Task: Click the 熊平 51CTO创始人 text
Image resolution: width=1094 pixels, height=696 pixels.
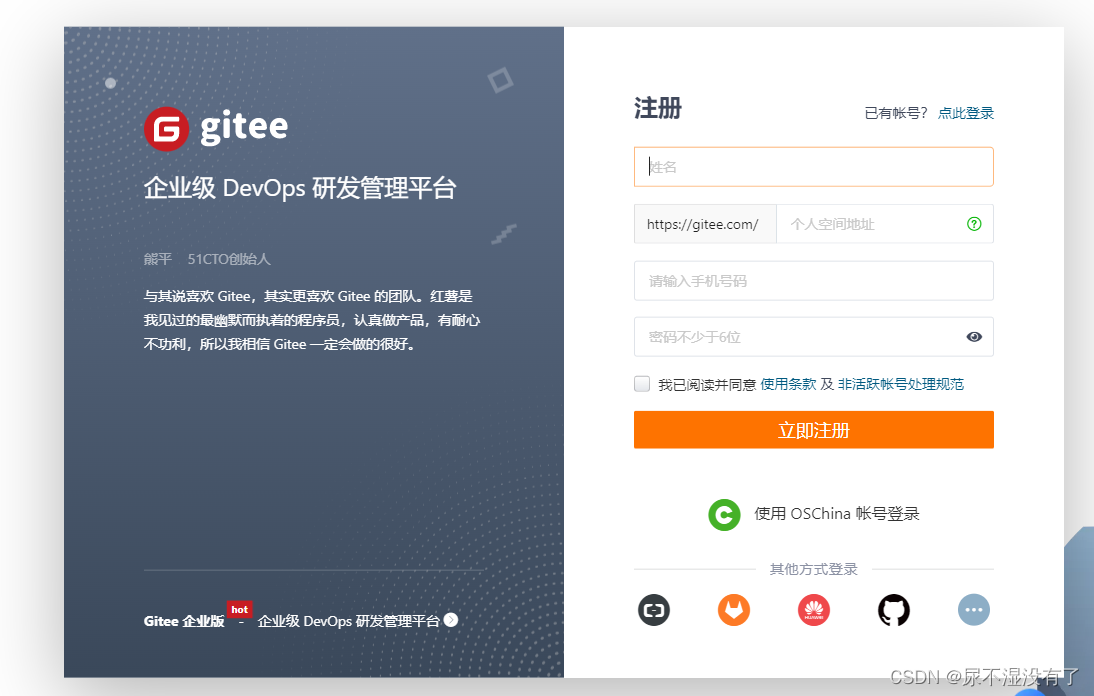Action: (207, 259)
